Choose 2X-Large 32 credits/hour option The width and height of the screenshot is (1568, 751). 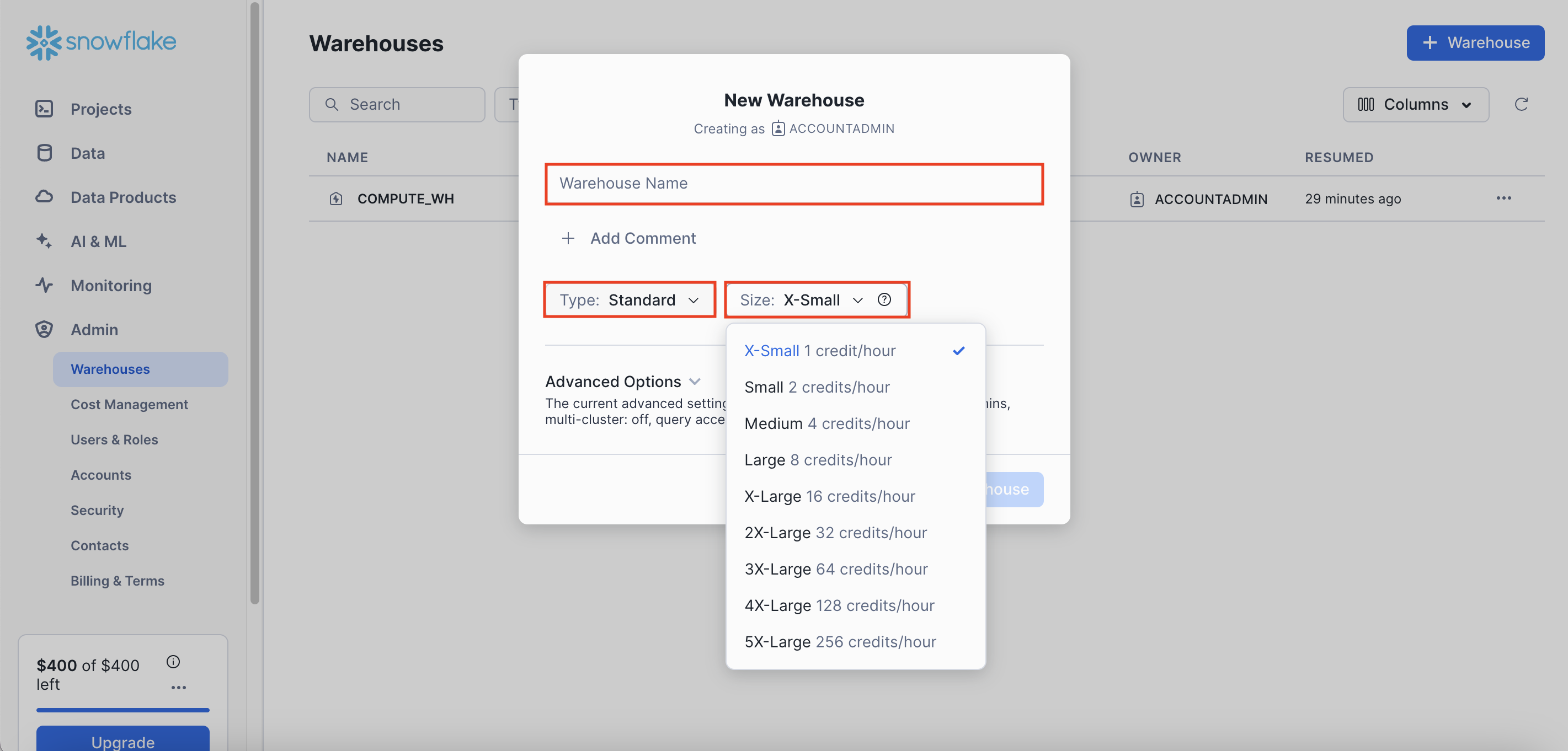click(x=835, y=533)
